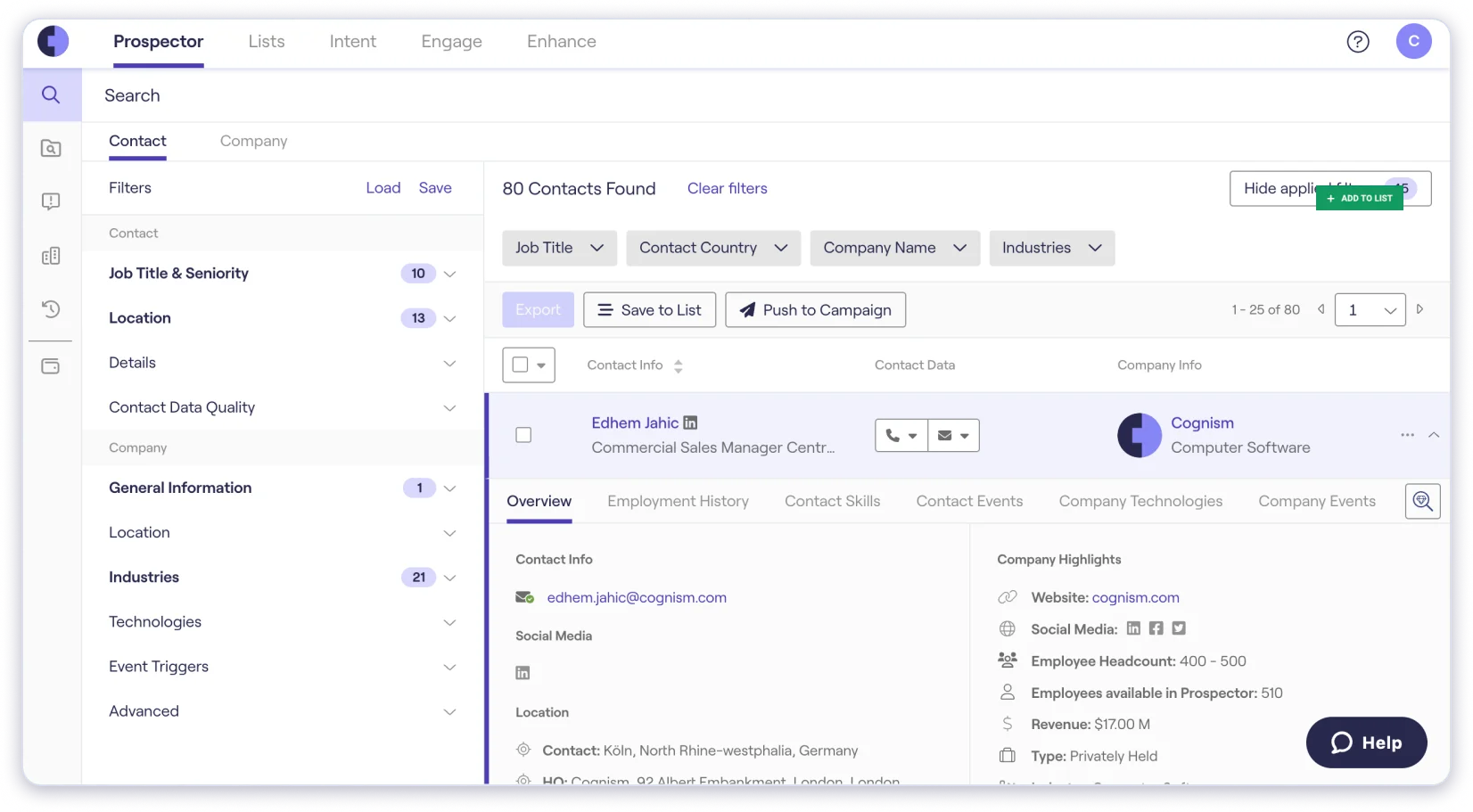Open the Employment History tab
The width and height of the screenshot is (1473, 812).
coord(678,501)
